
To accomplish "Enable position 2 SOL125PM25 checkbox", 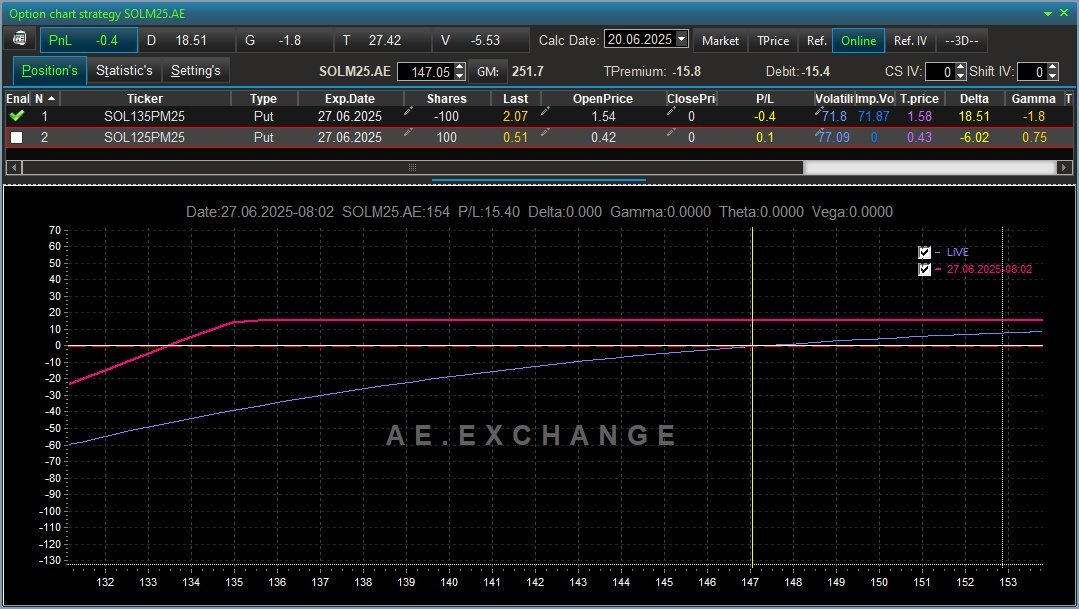I will (17, 138).
